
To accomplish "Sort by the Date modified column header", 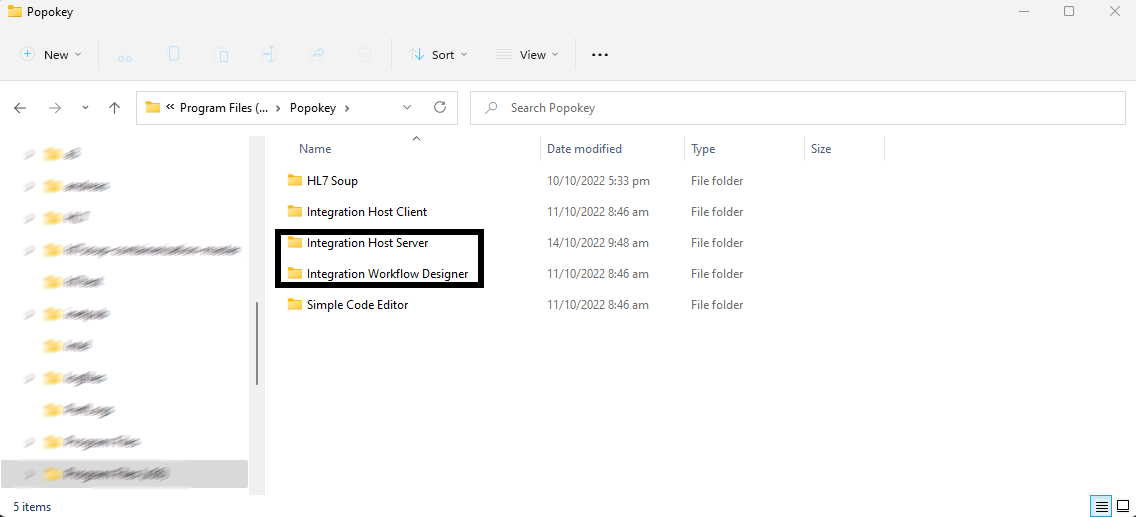I will click(x=584, y=148).
